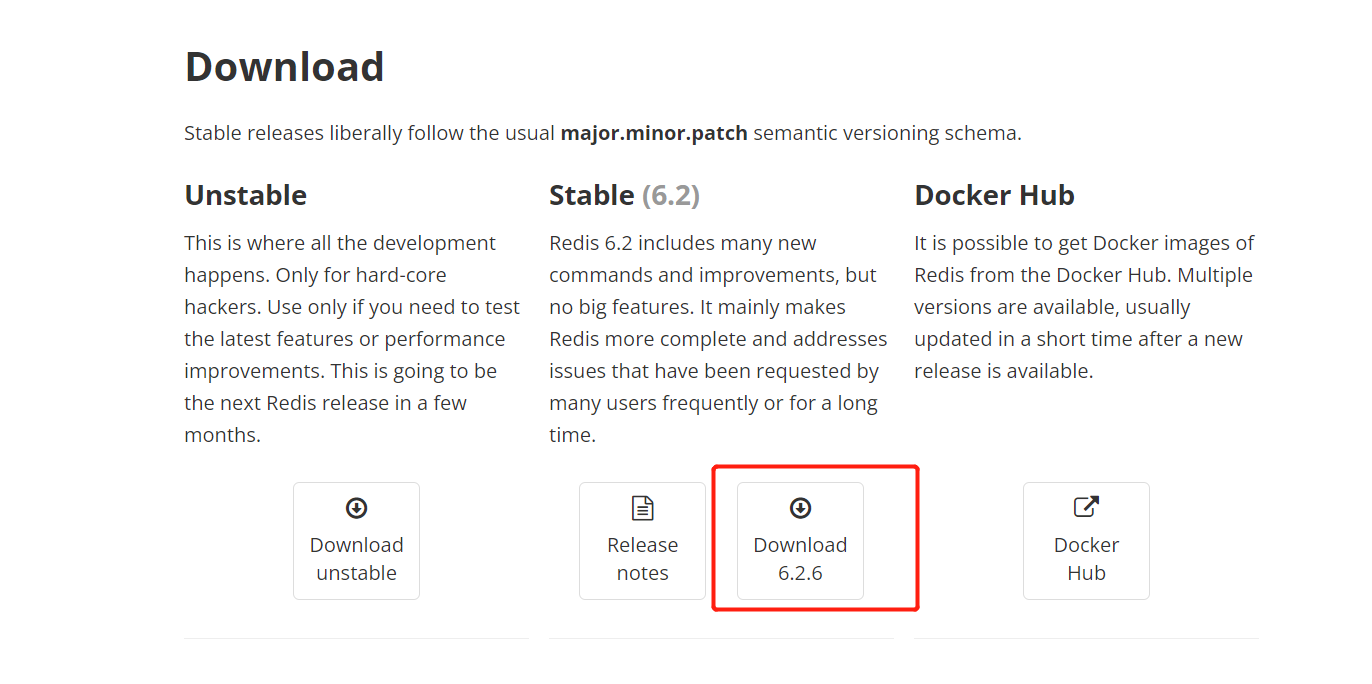1372x684 pixels.
Task: Click the "Unstable" section heading
Action: (246, 195)
